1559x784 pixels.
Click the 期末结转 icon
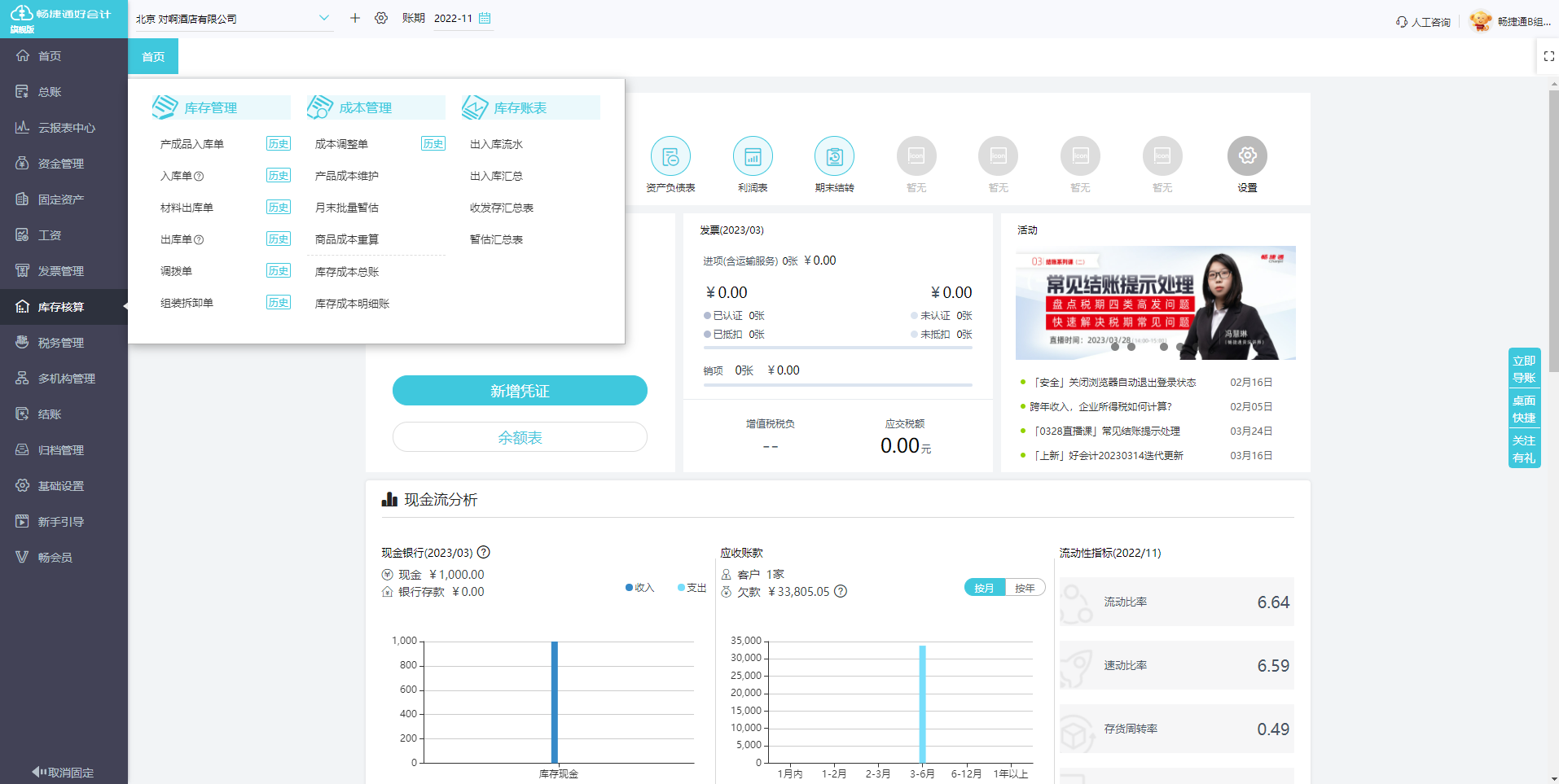coord(834,155)
